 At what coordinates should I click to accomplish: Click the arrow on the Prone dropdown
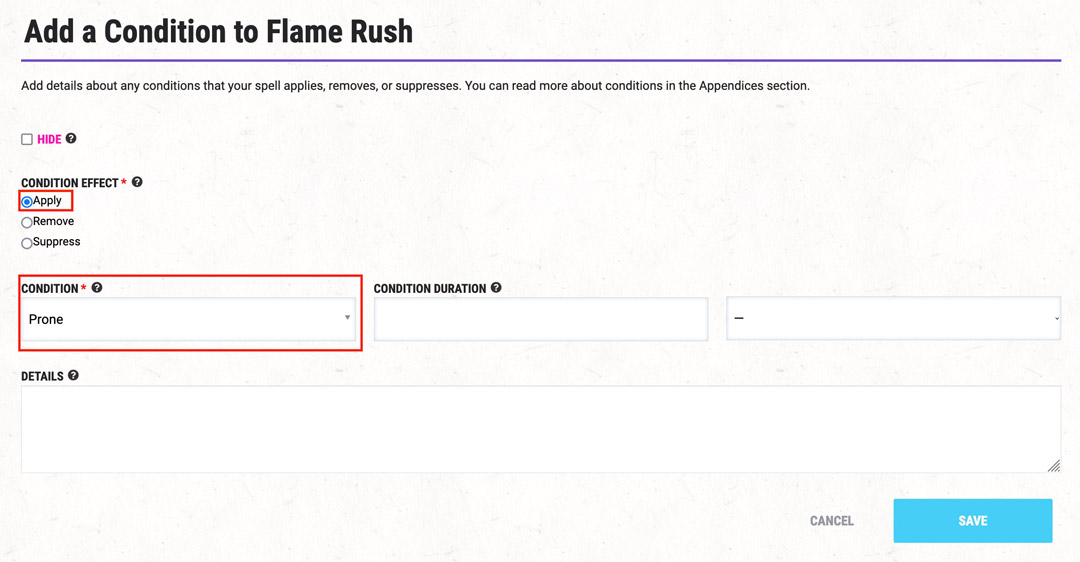[347, 318]
